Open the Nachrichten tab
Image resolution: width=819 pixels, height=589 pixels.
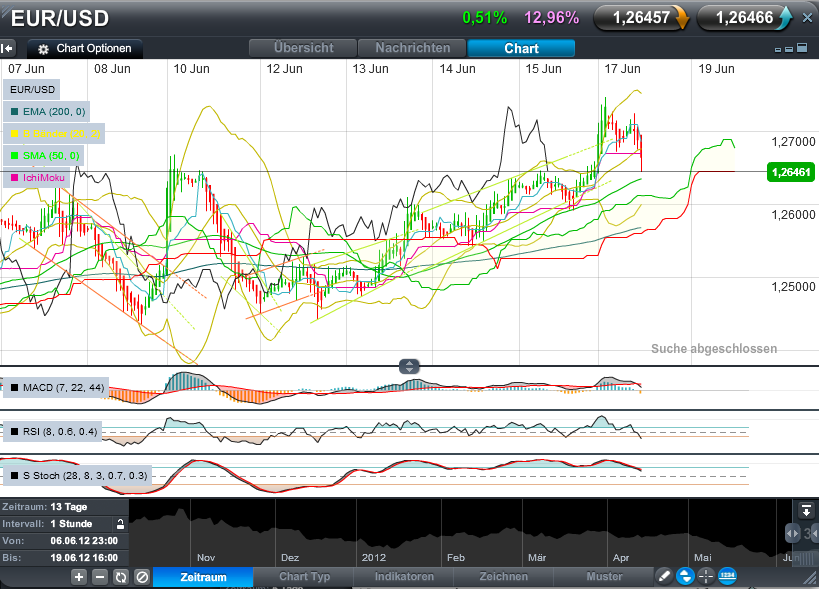pyautogui.click(x=412, y=48)
